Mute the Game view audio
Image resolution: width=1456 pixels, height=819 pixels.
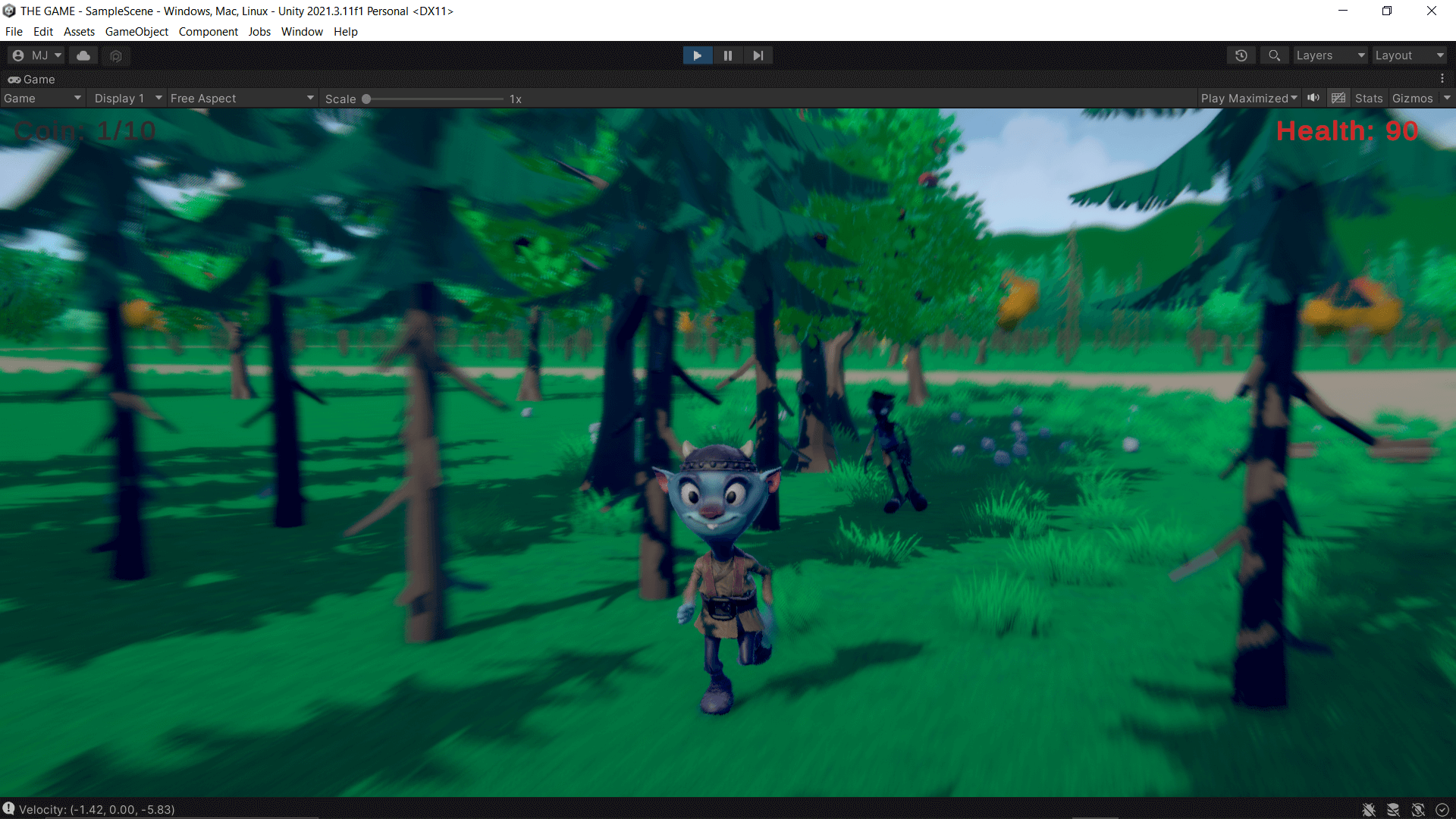pos(1313,98)
